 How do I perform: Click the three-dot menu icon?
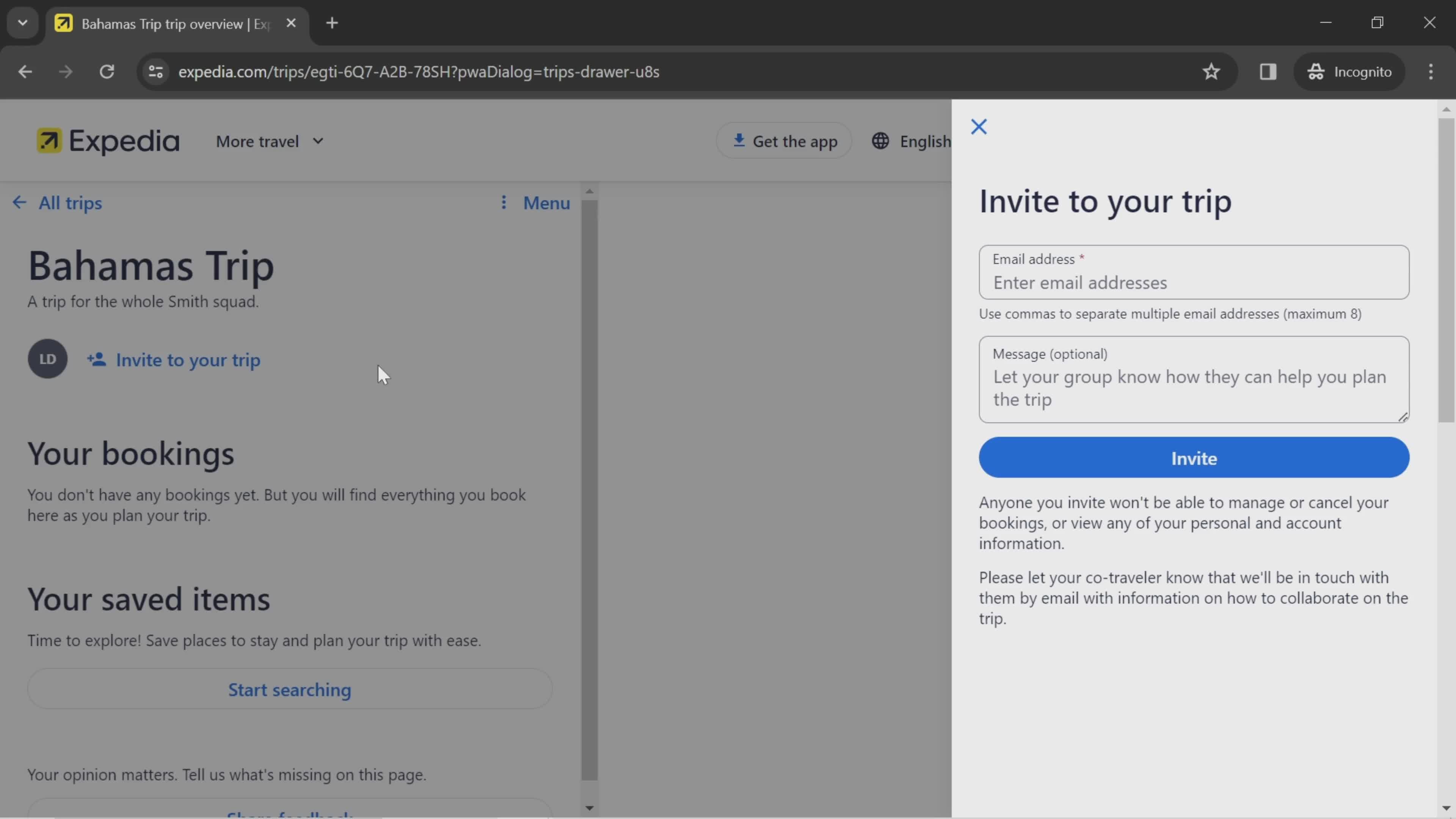point(504,202)
